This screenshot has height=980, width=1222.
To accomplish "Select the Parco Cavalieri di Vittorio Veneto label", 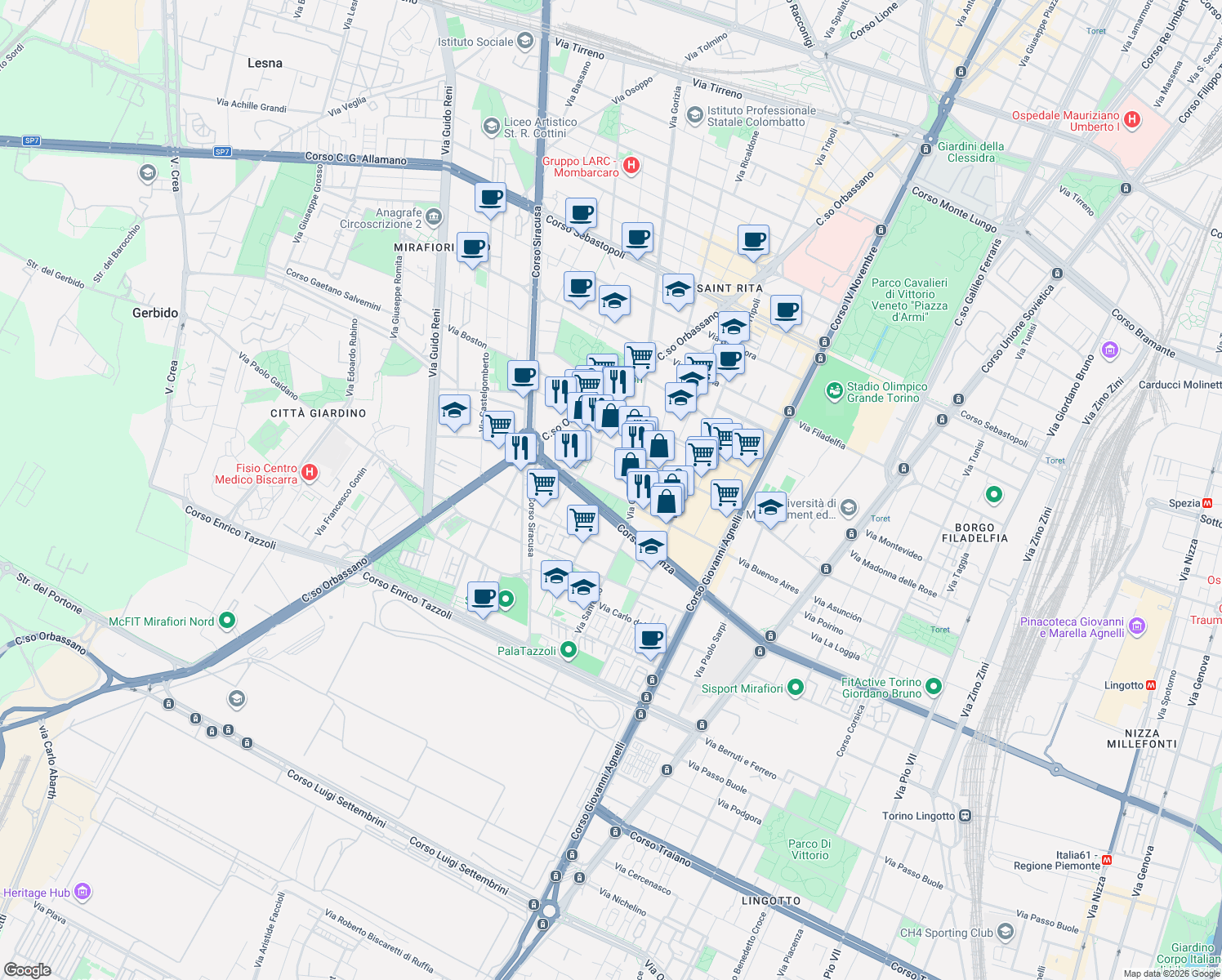I will (909, 300).
